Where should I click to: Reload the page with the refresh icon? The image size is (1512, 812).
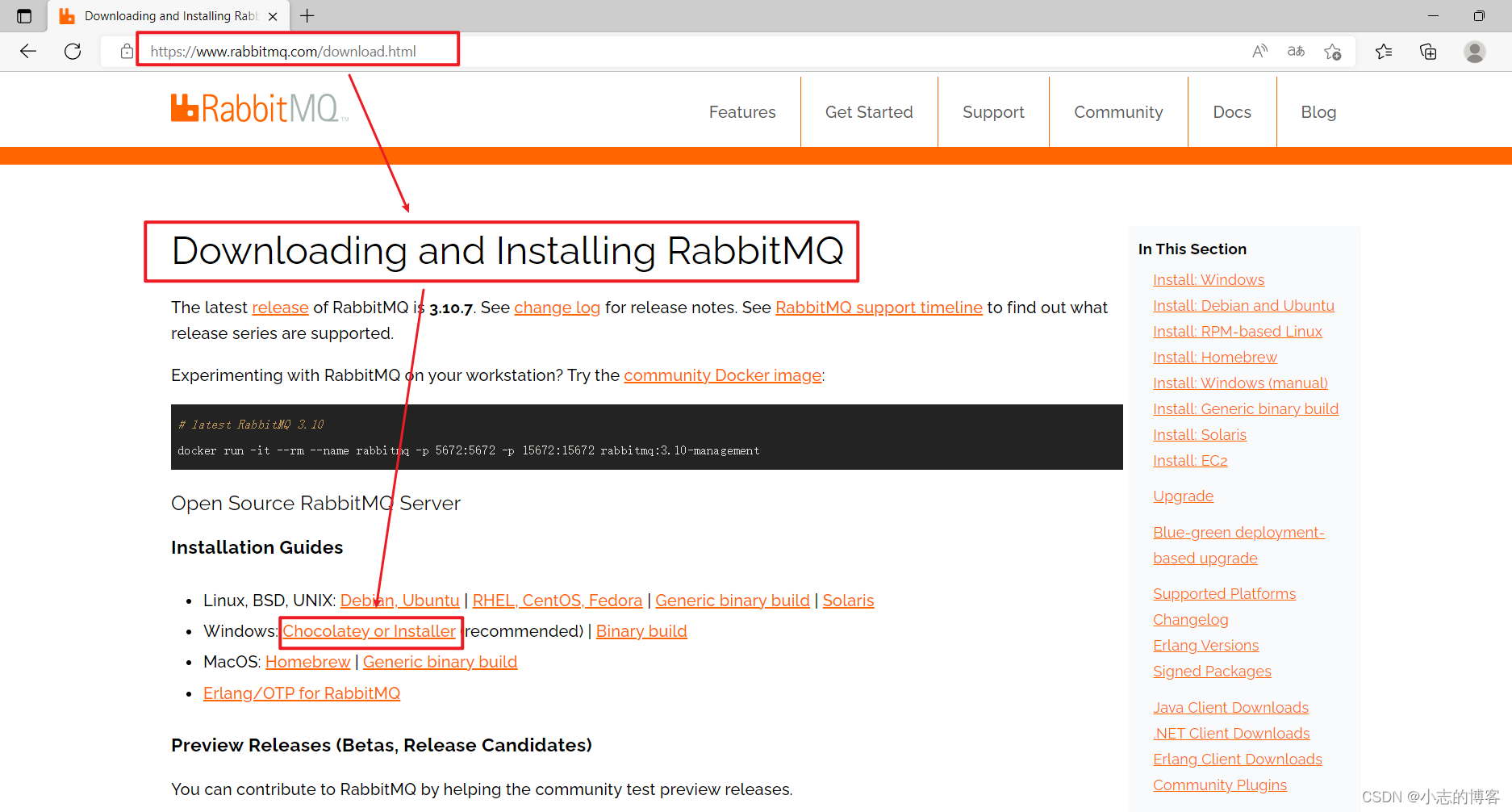[73, 52]
